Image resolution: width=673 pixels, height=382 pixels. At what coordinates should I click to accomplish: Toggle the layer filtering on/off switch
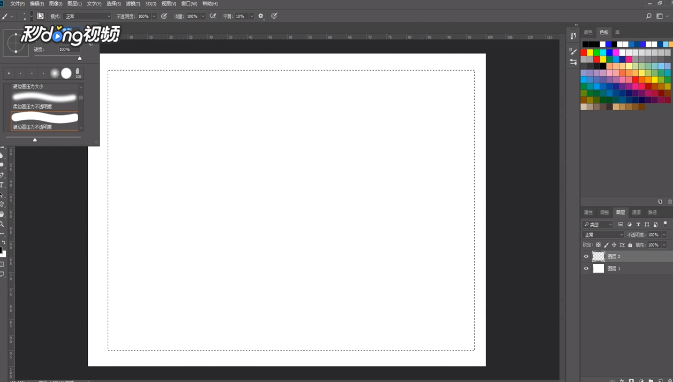(665, 224)
